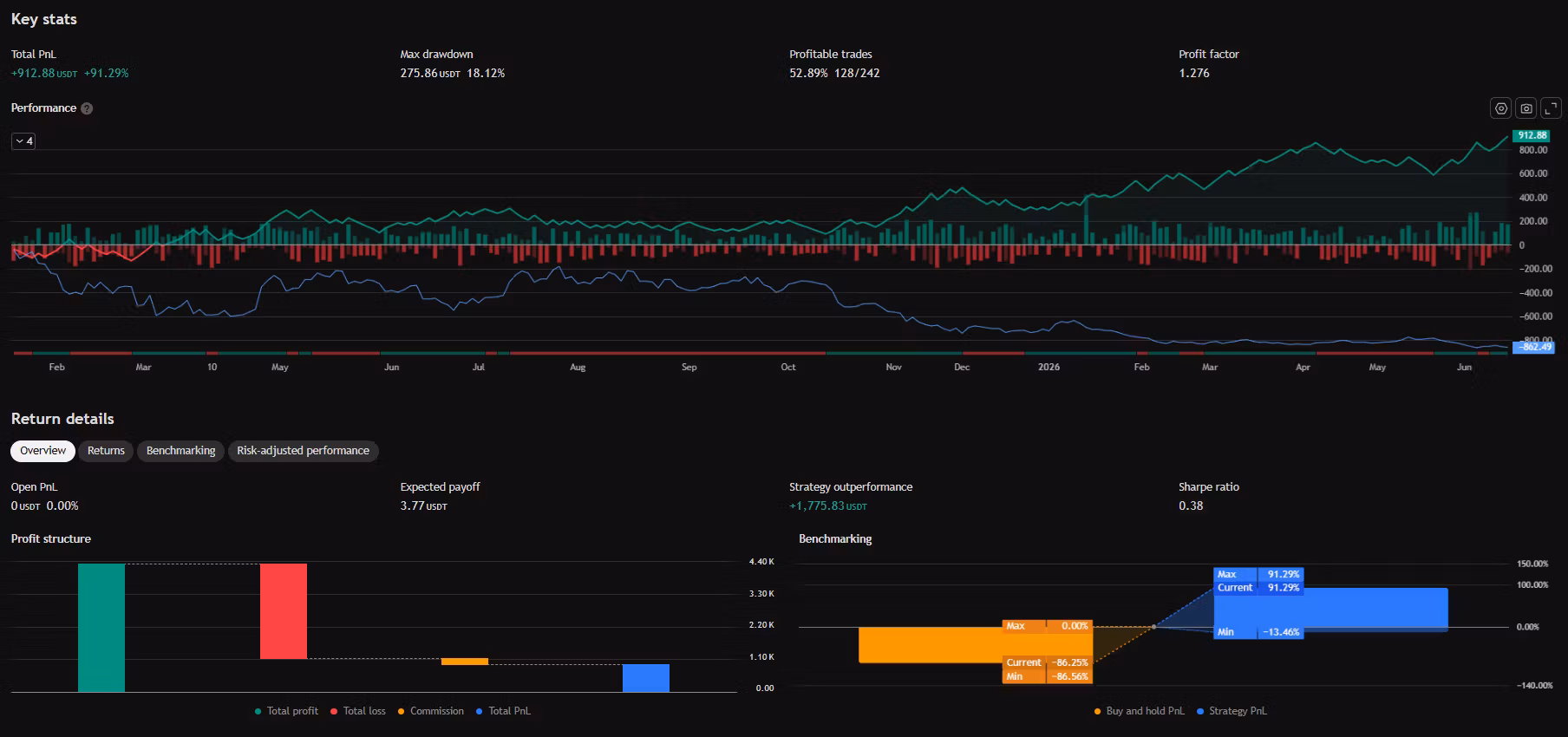1568x737 pixels.
Task: Toggle Buy and hold PnL legend
Action: pyautogui.click(x=1140, y=711)
